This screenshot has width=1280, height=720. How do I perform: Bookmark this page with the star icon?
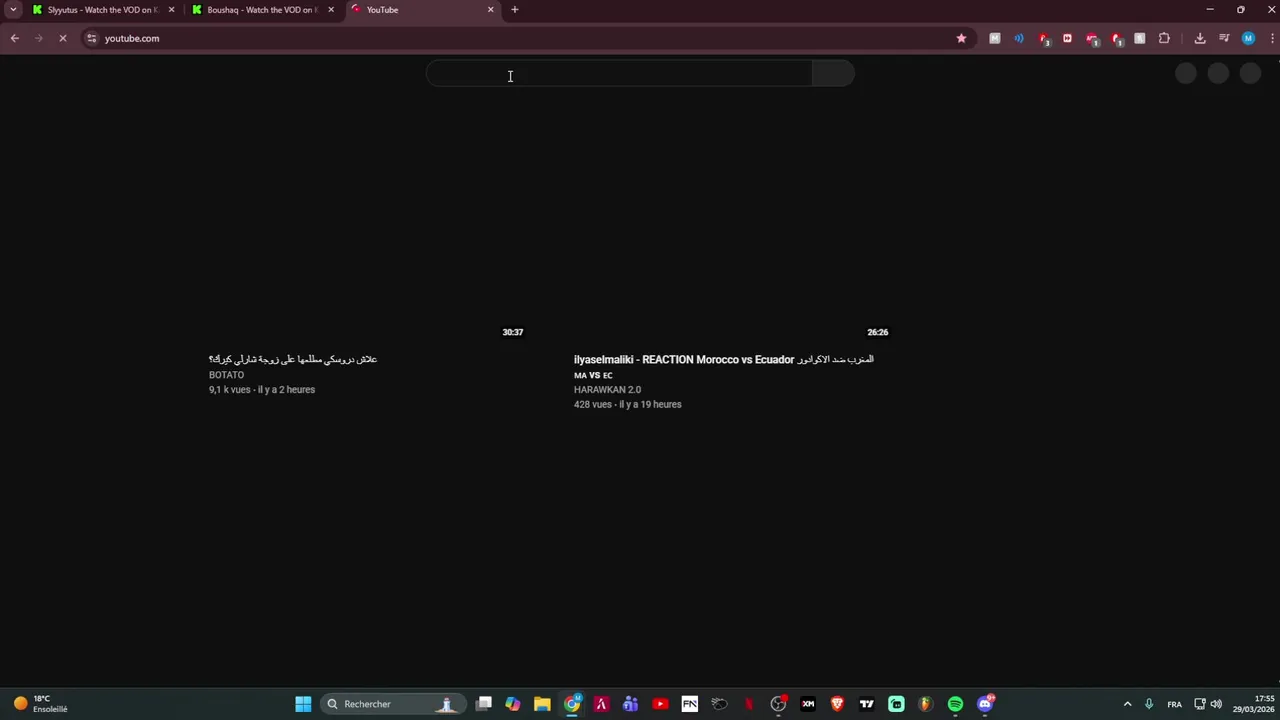(961, 38)
